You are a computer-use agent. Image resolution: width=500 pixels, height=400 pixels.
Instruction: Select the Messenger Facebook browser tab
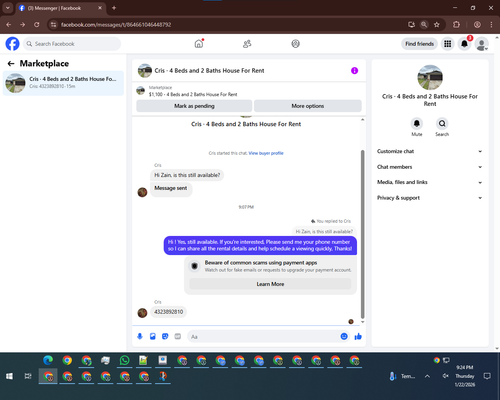click(x=60, y=8)
